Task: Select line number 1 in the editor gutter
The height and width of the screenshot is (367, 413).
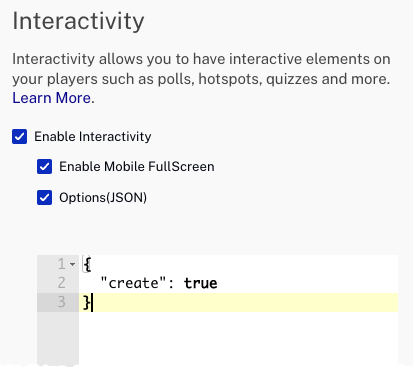Action: pyautogui.click(x=61, y=264)
